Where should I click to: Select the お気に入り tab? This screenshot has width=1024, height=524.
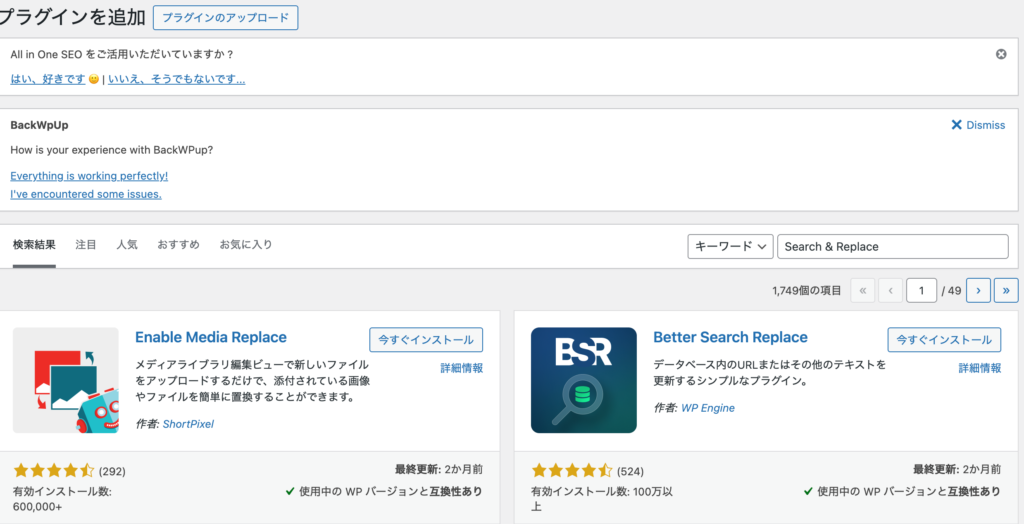coord(246,245)
